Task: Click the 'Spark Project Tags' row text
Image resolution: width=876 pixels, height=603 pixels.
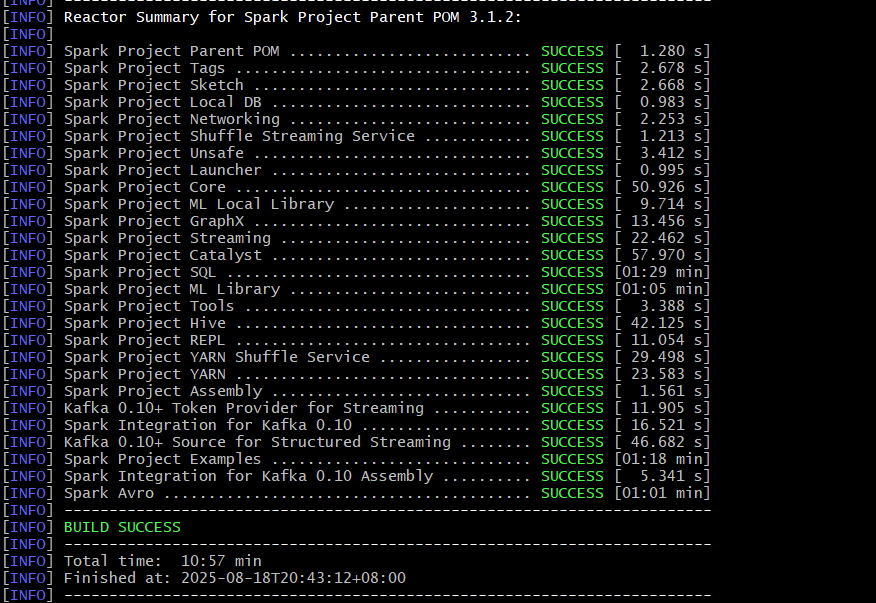Action: [x=144, y=68]
